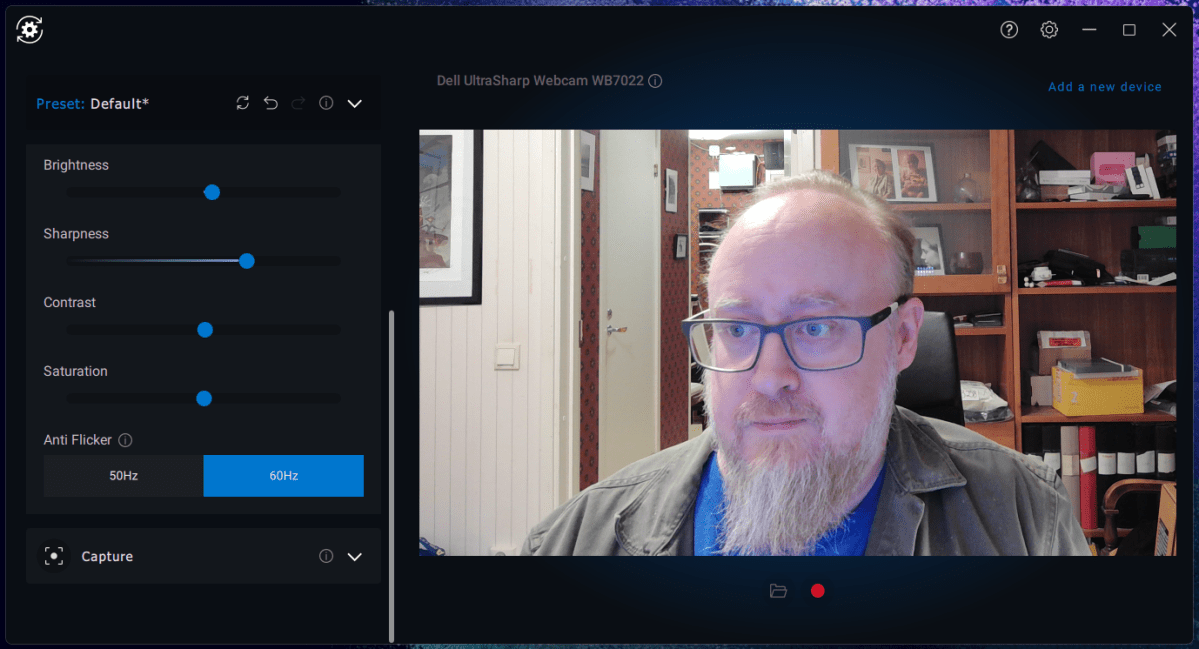Collapse the Preset section chevron

[x=354, y=104]
